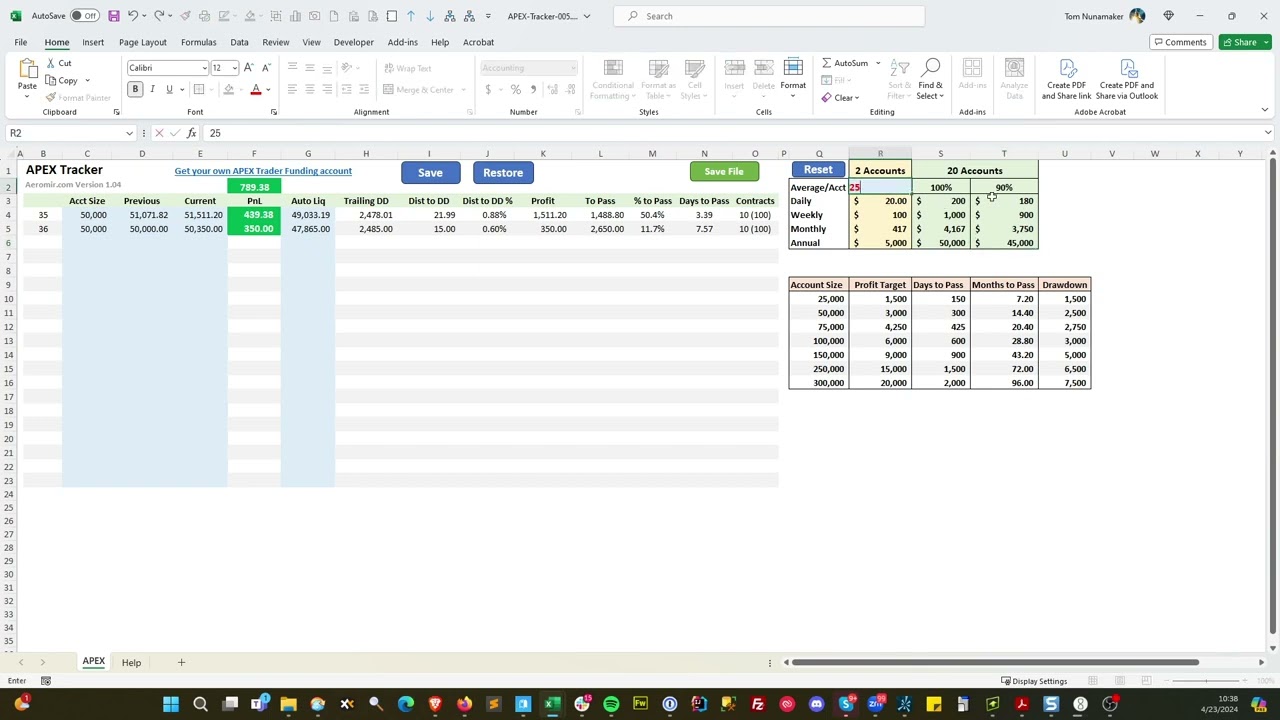Viewport: 1280px width, 720px height.
Task: Switch to the Acrobat ribbon tab
Action: pyautogui.click(x=478, y=42)
